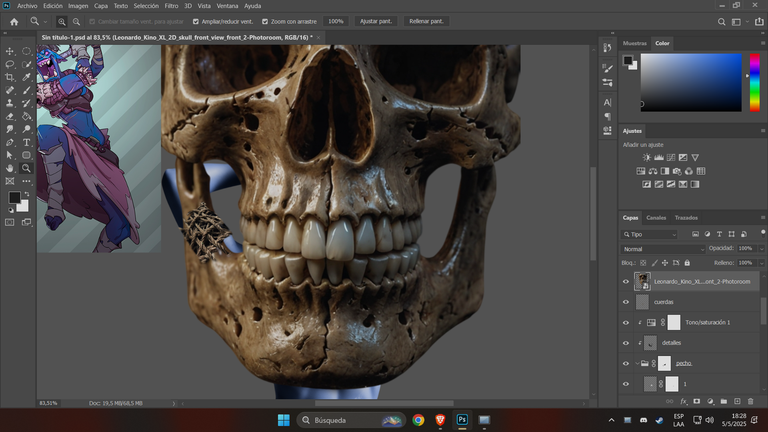
Task: Select the Brush tool
Action: pos(26,90)
